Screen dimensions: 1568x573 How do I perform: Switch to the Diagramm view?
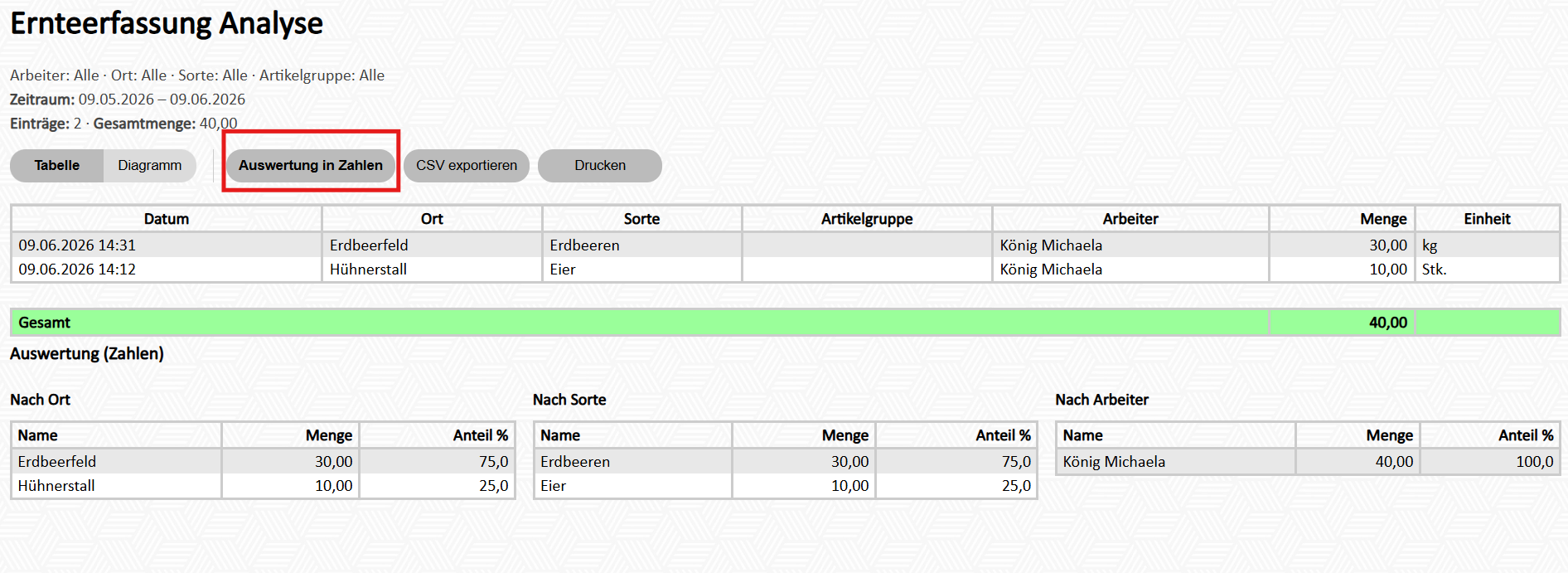[149, 165]
